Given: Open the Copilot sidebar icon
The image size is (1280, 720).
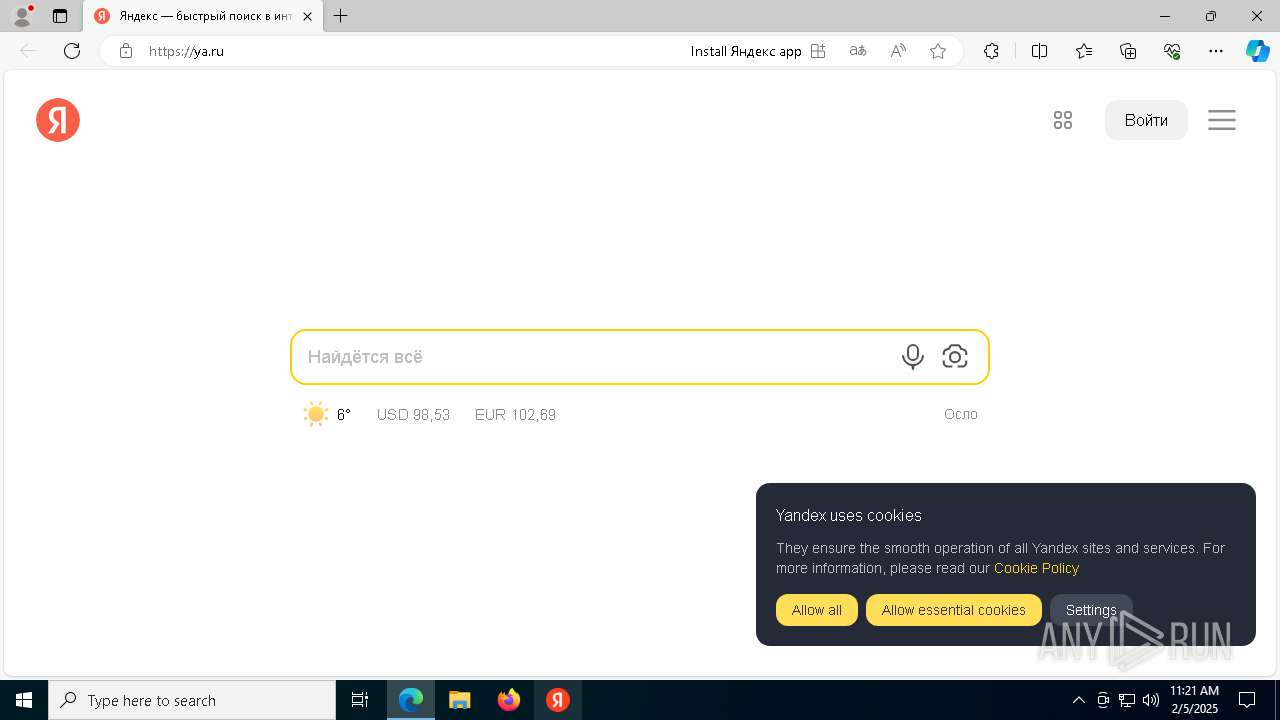Looking at the screenshot, I should 1257,51.
